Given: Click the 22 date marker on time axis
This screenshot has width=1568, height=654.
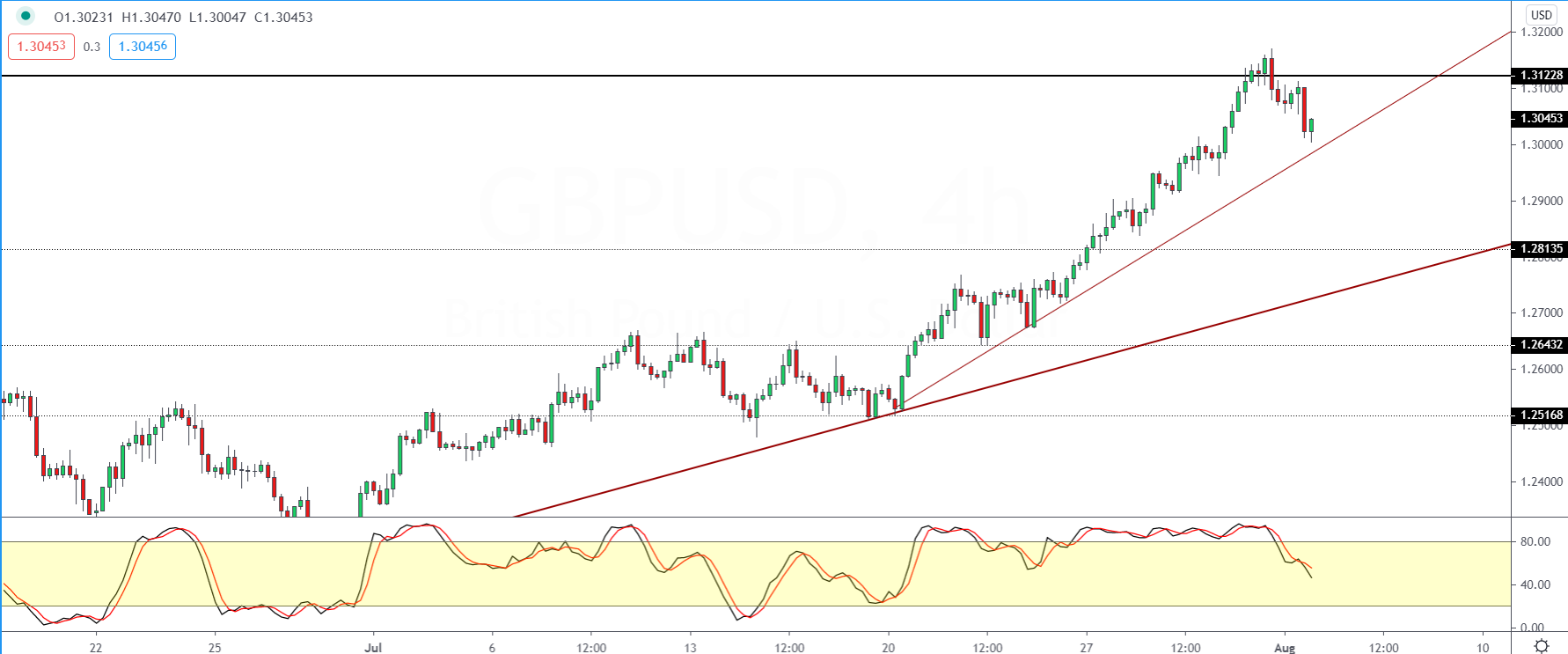Looking at the screenshot, I should [x=96, y=648].
